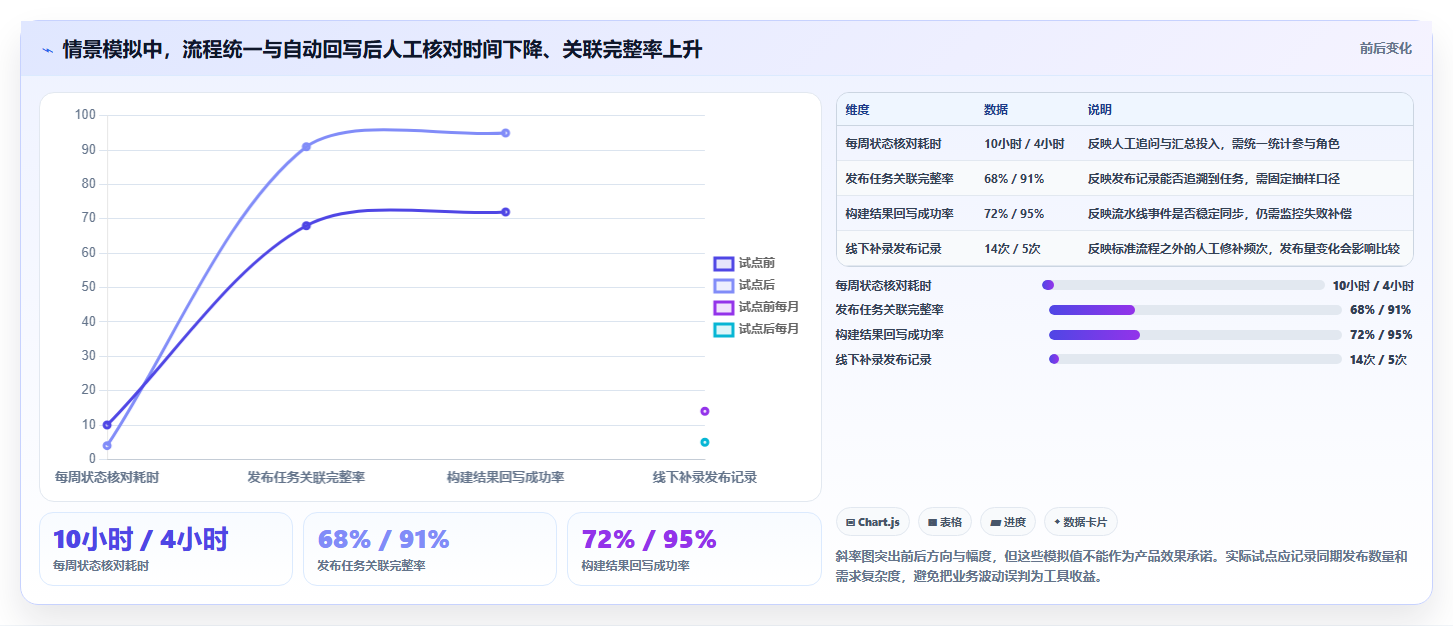Click table cell 14次 / 5次
1453x626 pixels.
1012,249
